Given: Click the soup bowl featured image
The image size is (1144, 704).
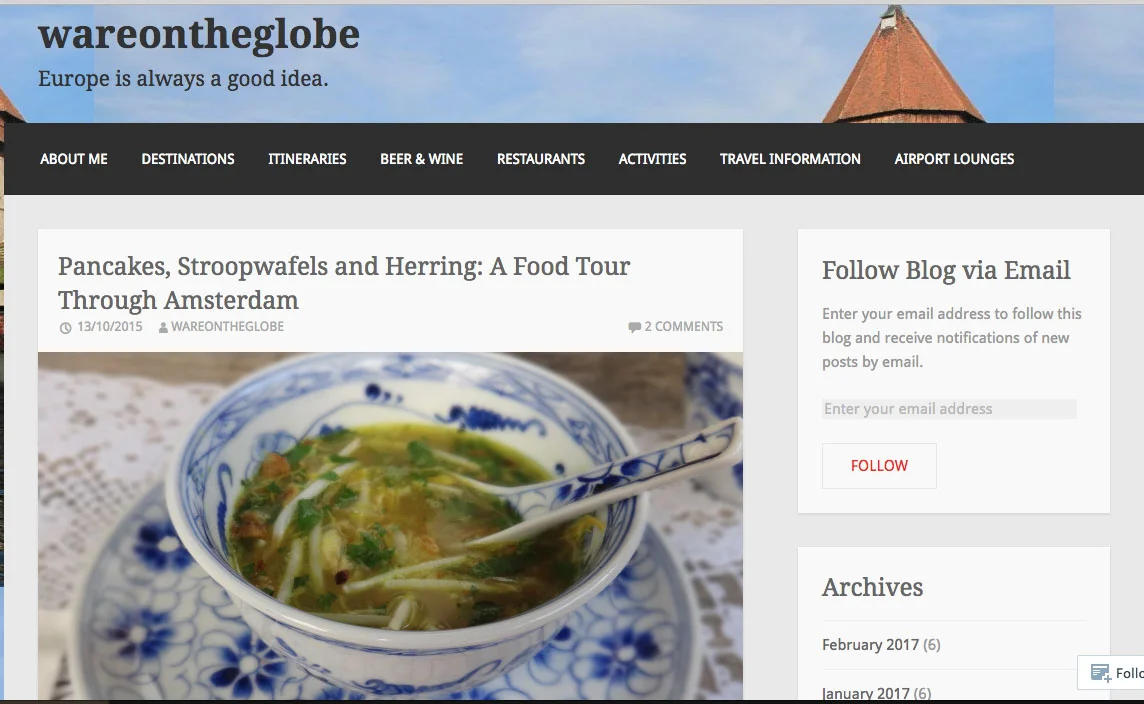Looking at the screenshot, I should [390, 525].
